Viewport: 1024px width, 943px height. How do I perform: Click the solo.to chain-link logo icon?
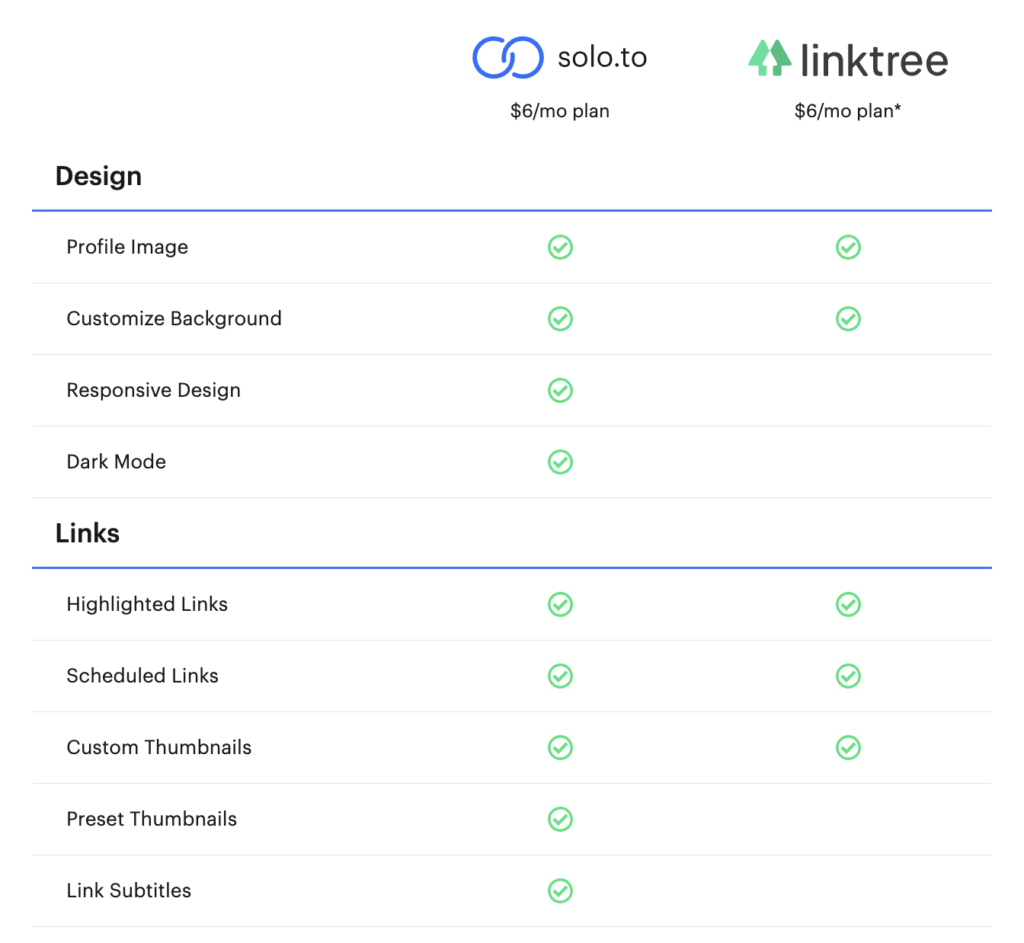tap(507, 57)
